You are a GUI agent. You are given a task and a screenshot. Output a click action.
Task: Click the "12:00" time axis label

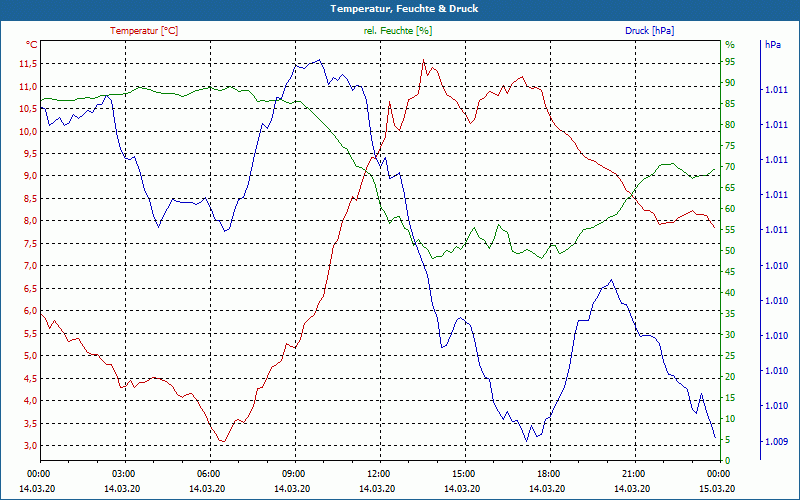pyautogui.click(x=377, y=474)
